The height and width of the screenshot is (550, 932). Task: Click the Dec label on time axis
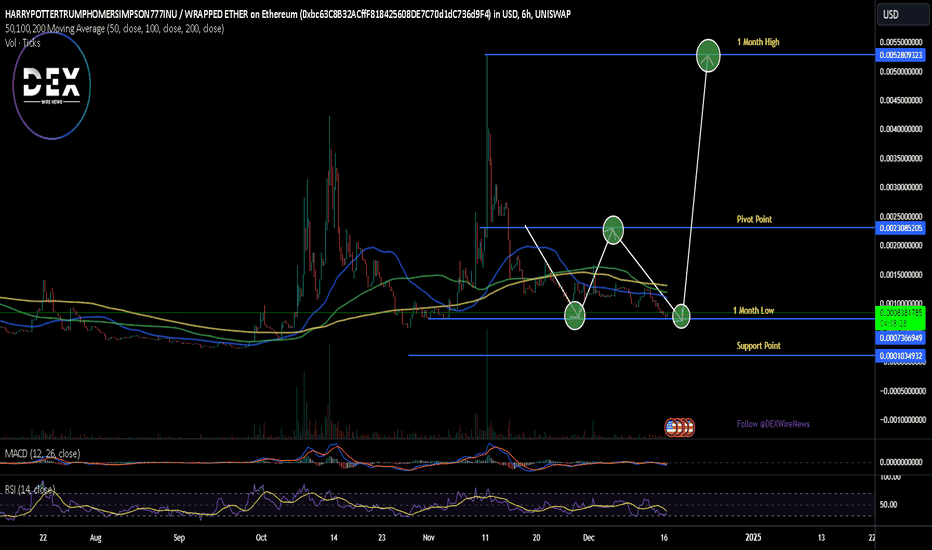pos(588,538)
